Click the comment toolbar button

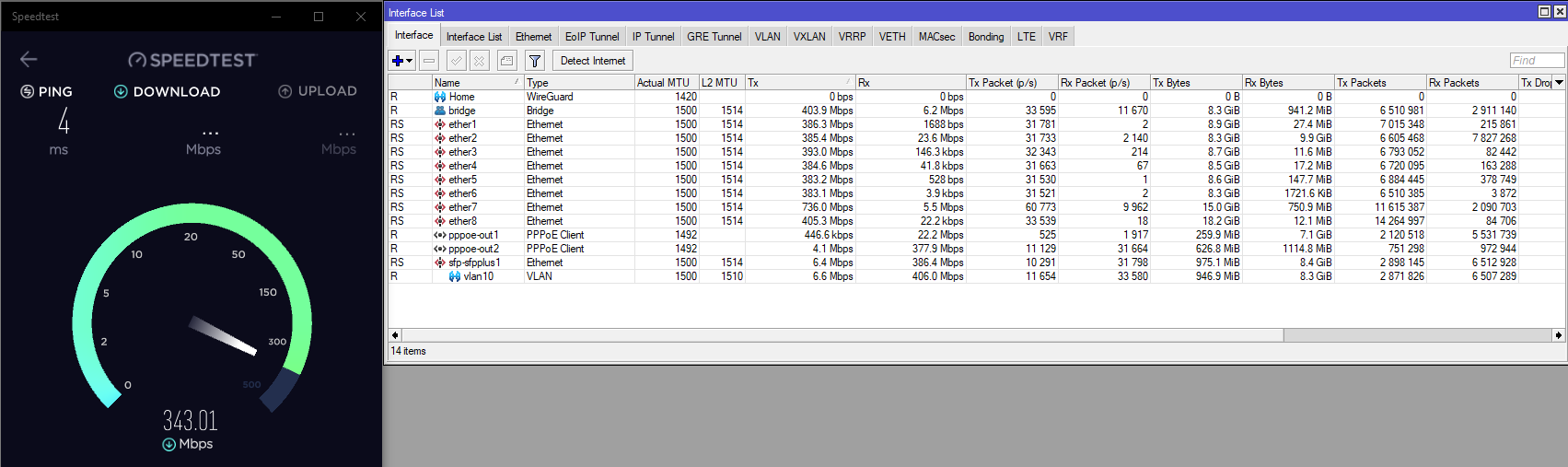click(x=506, y=61)
